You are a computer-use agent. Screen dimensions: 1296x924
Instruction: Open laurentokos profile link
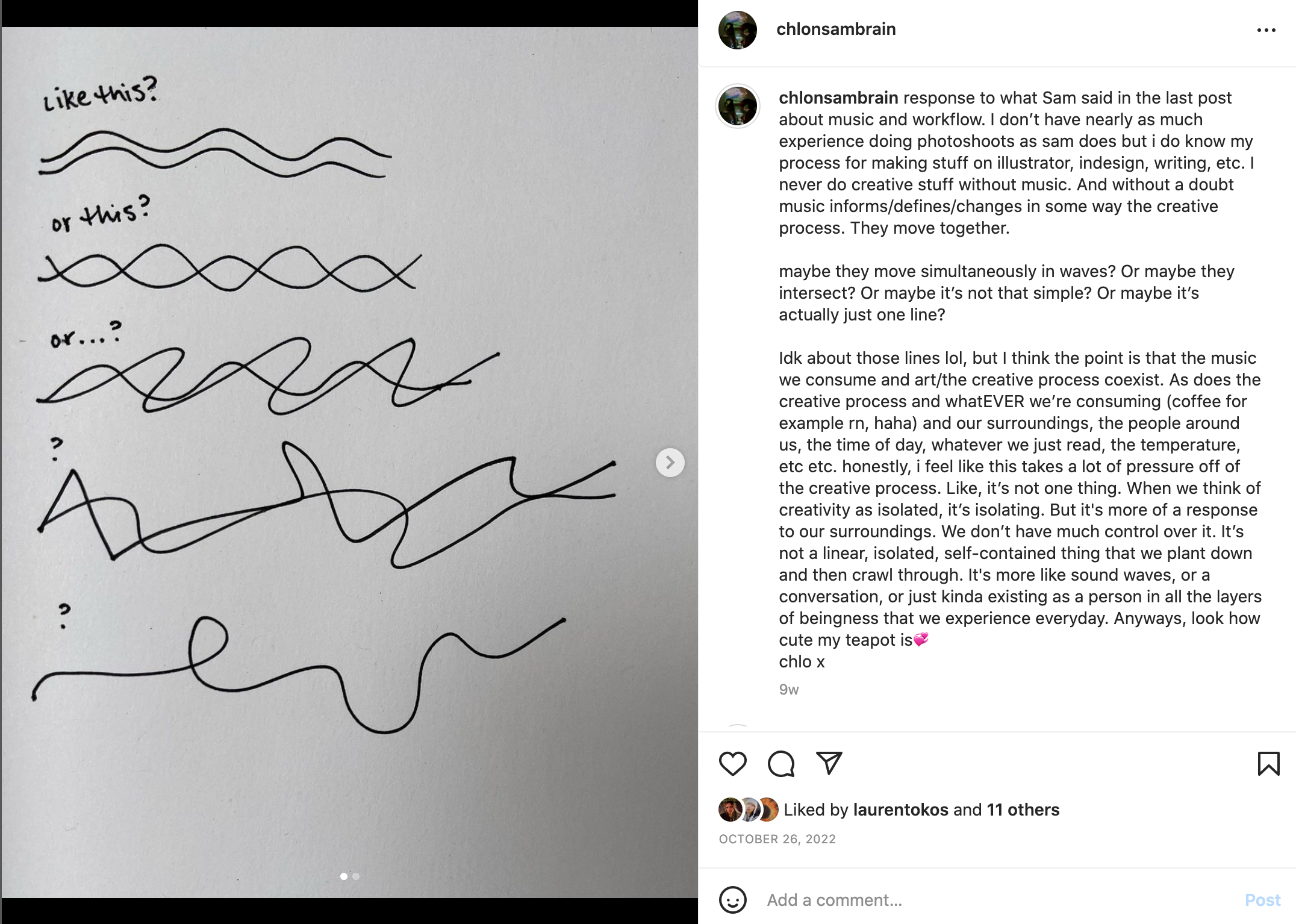point(900,810)
